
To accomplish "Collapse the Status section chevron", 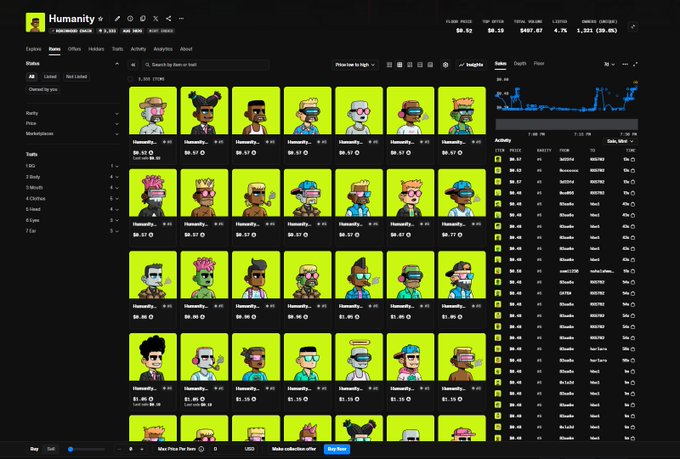I will pos(117,64).
